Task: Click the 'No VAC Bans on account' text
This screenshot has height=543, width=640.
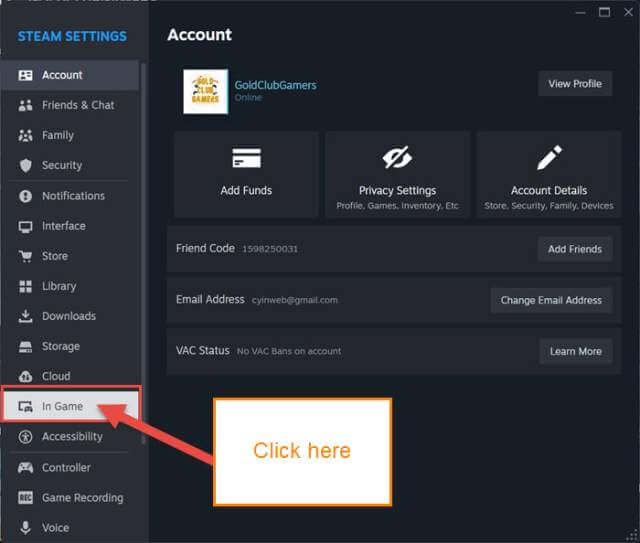Action: click(289, 351)
